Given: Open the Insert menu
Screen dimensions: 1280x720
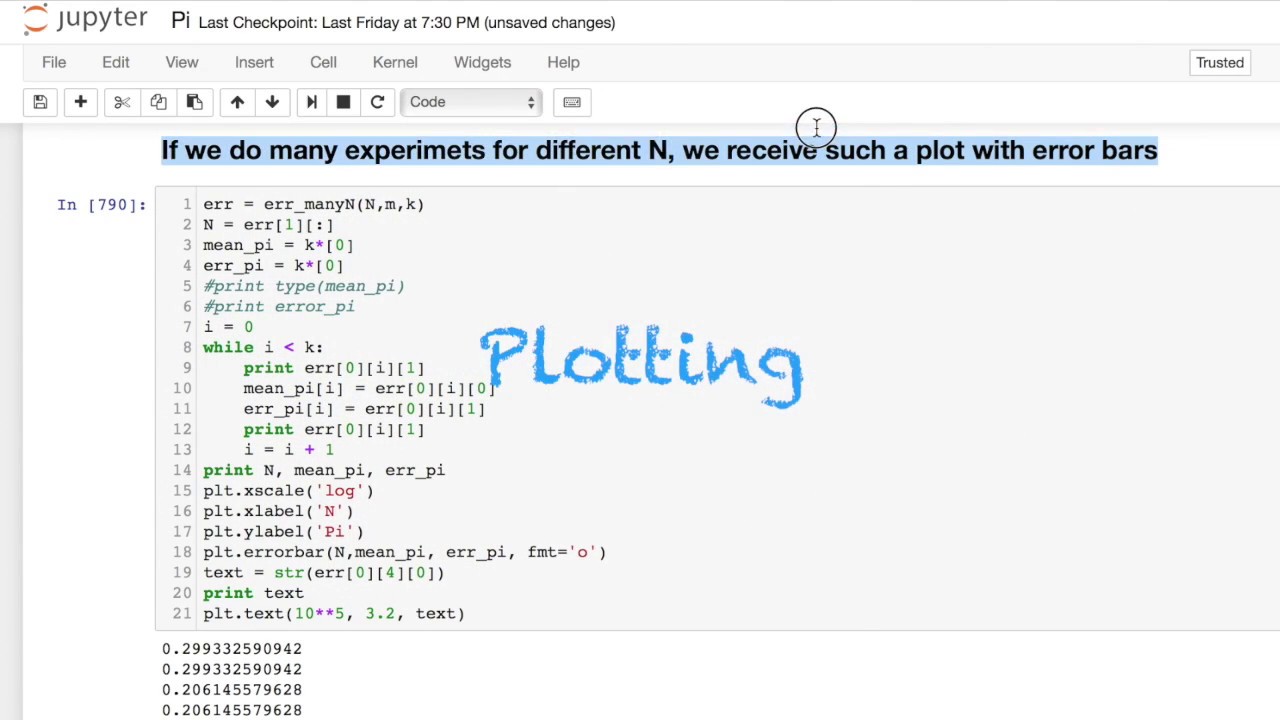Looking at the screenshot, I should click(x=254, y=62).
